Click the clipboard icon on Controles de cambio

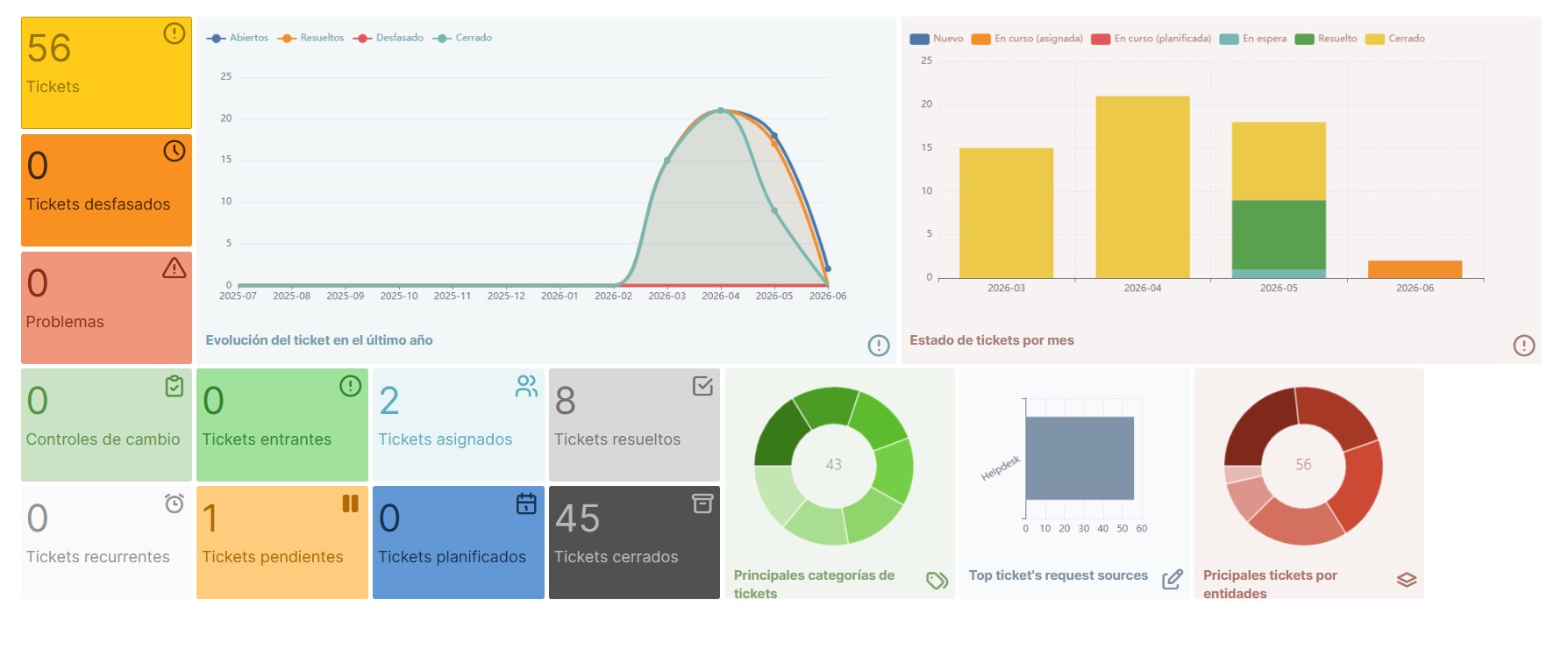pos(175,386)
